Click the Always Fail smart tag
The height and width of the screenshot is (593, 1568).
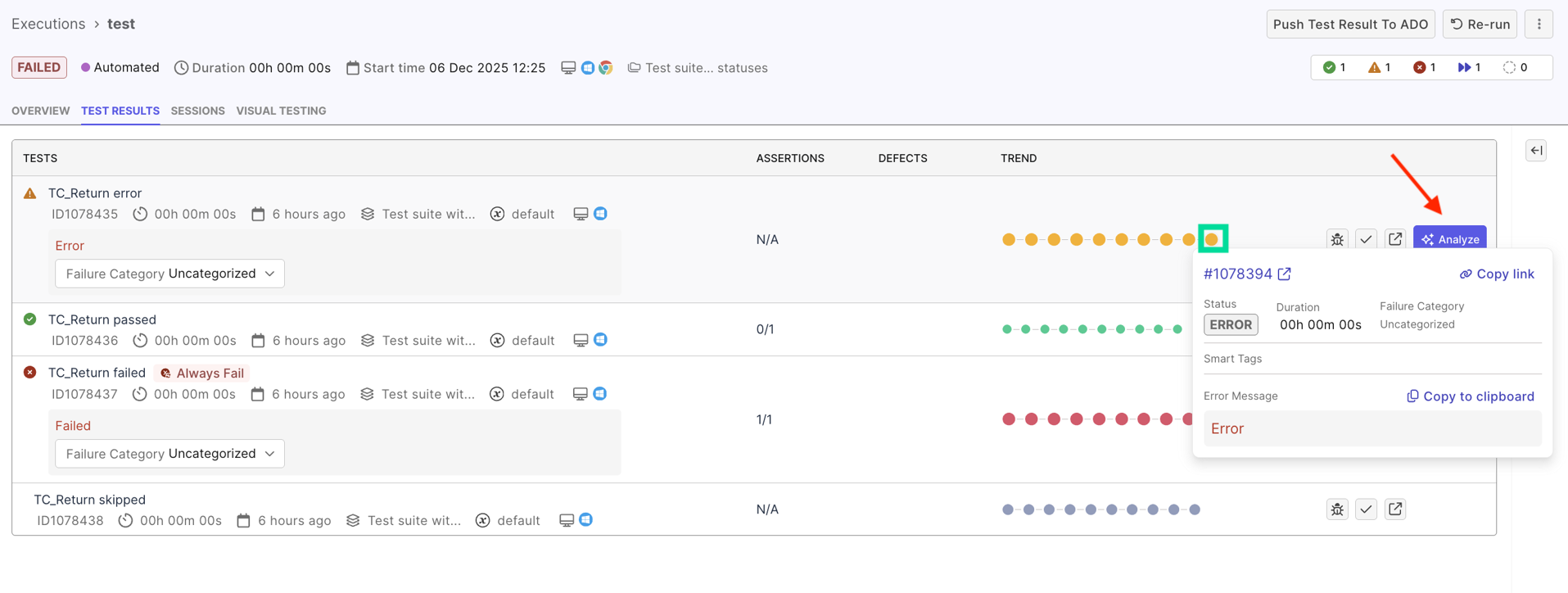click(x=202, y=373)
